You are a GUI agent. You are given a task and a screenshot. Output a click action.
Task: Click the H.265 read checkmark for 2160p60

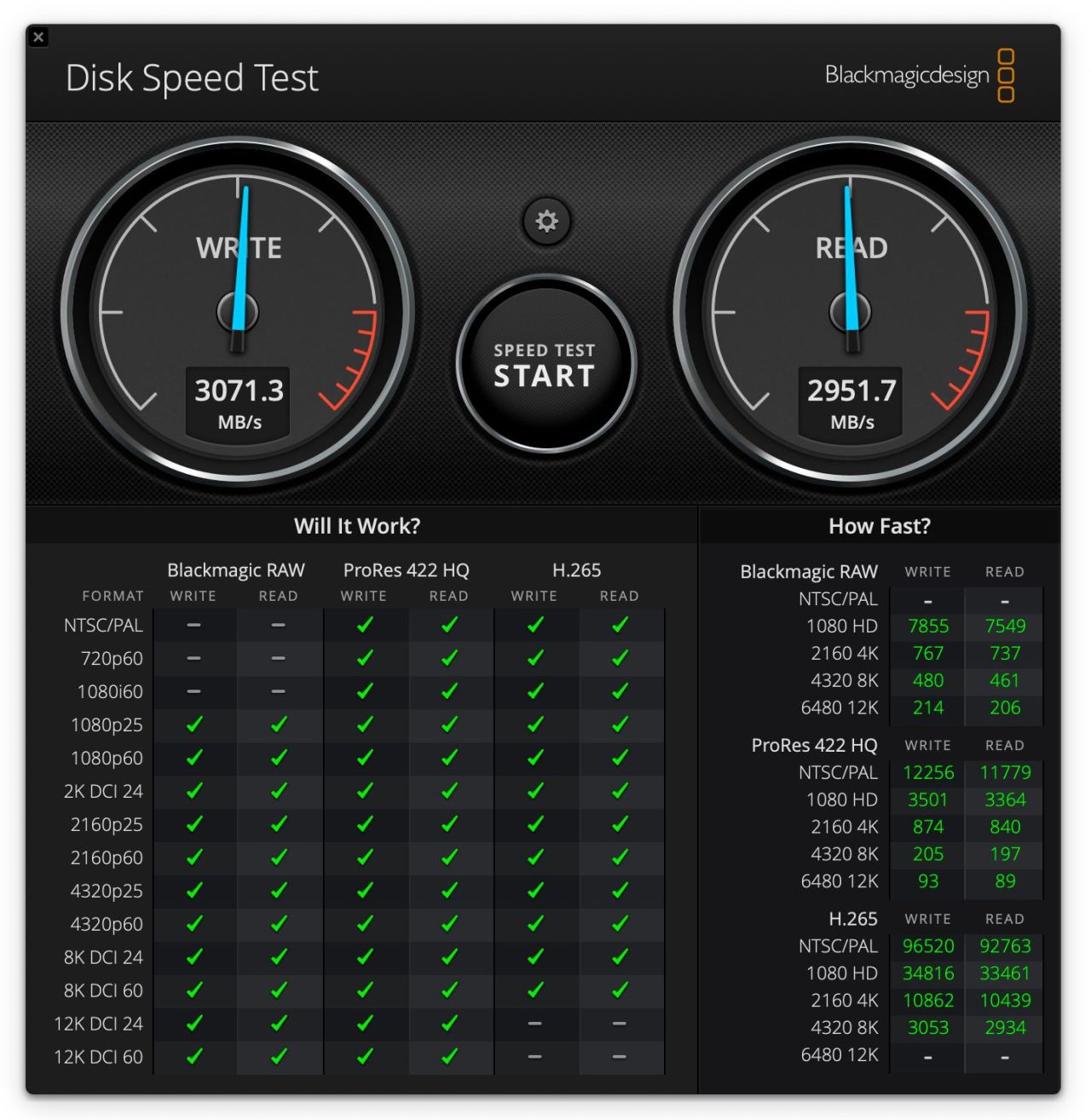tap(620, 857)
